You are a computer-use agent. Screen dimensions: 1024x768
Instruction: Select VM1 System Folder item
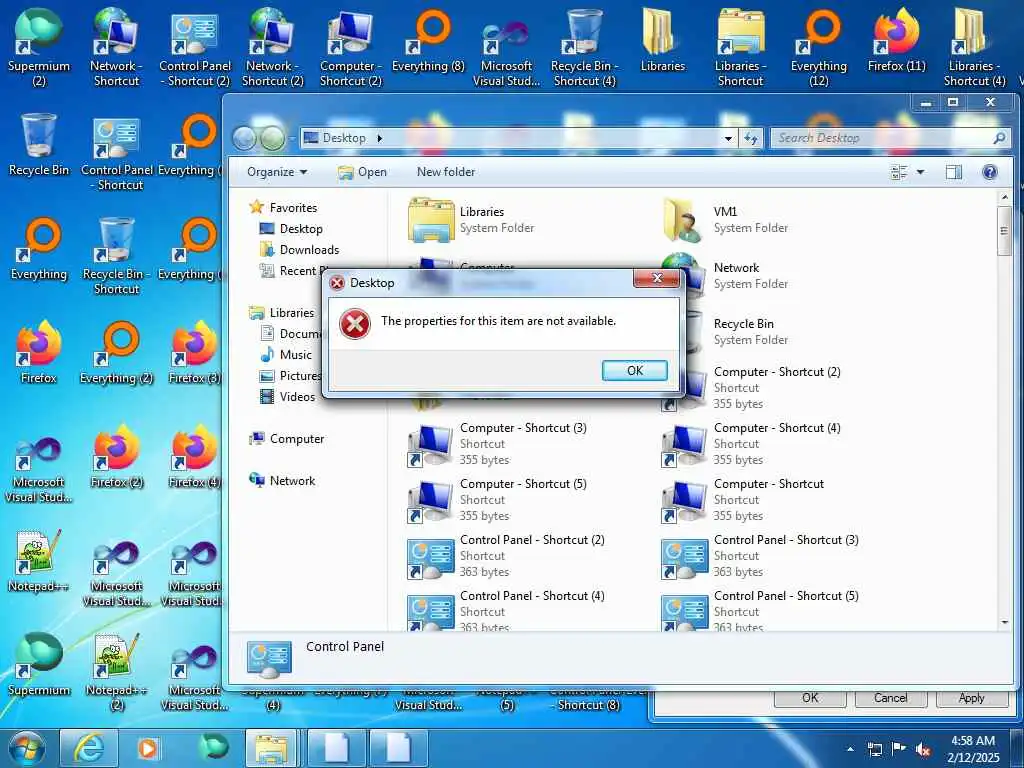tap(725, 220)
